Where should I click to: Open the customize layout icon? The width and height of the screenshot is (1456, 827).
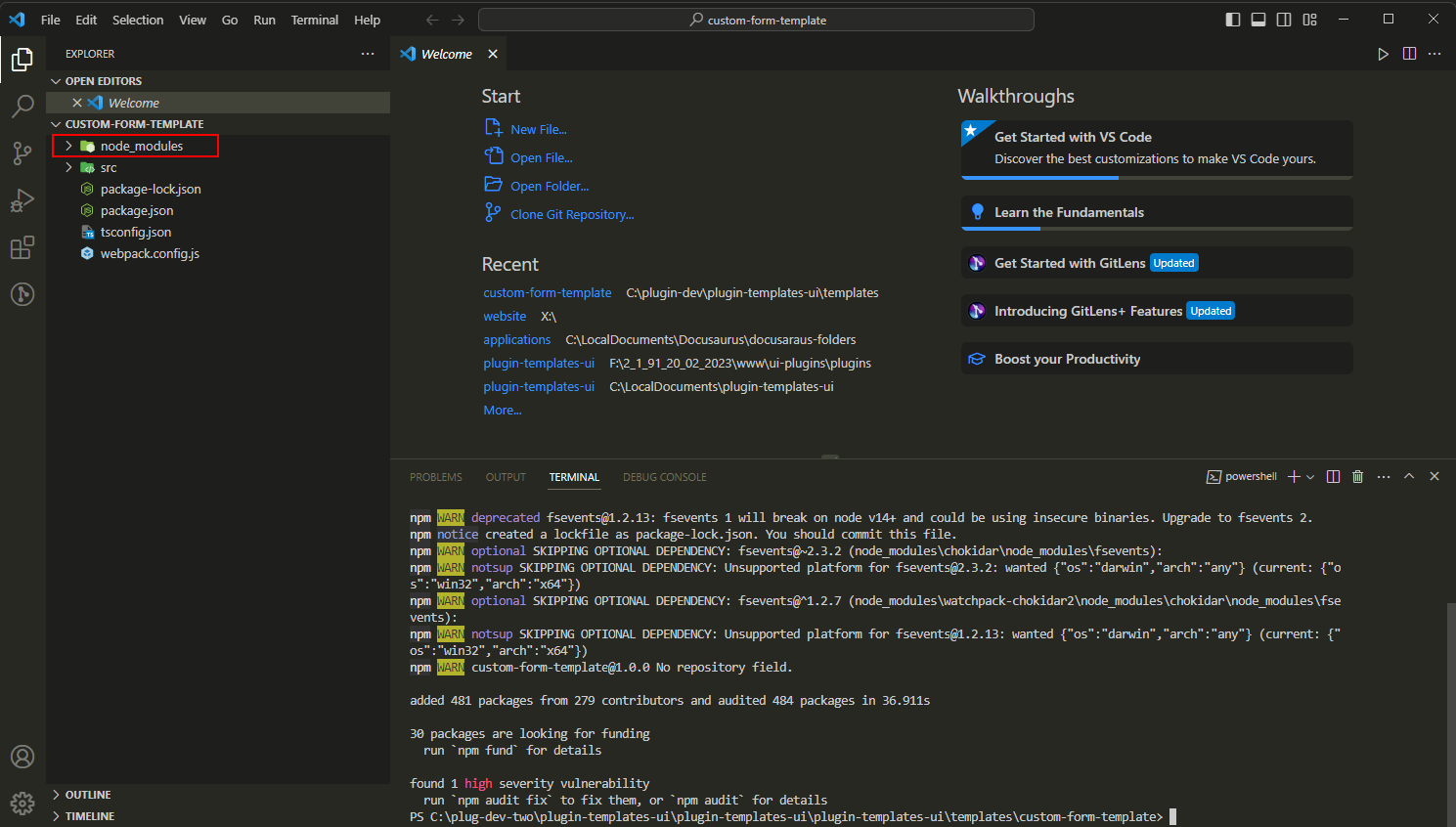pyautogui.click(x=1310, y=20)
